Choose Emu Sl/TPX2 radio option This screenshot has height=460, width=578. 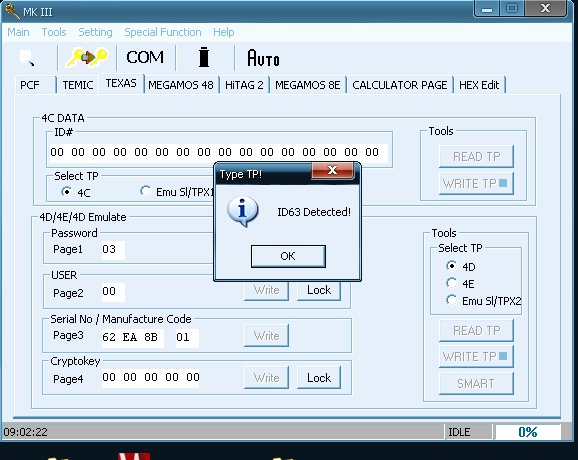(x=451, y=300)
